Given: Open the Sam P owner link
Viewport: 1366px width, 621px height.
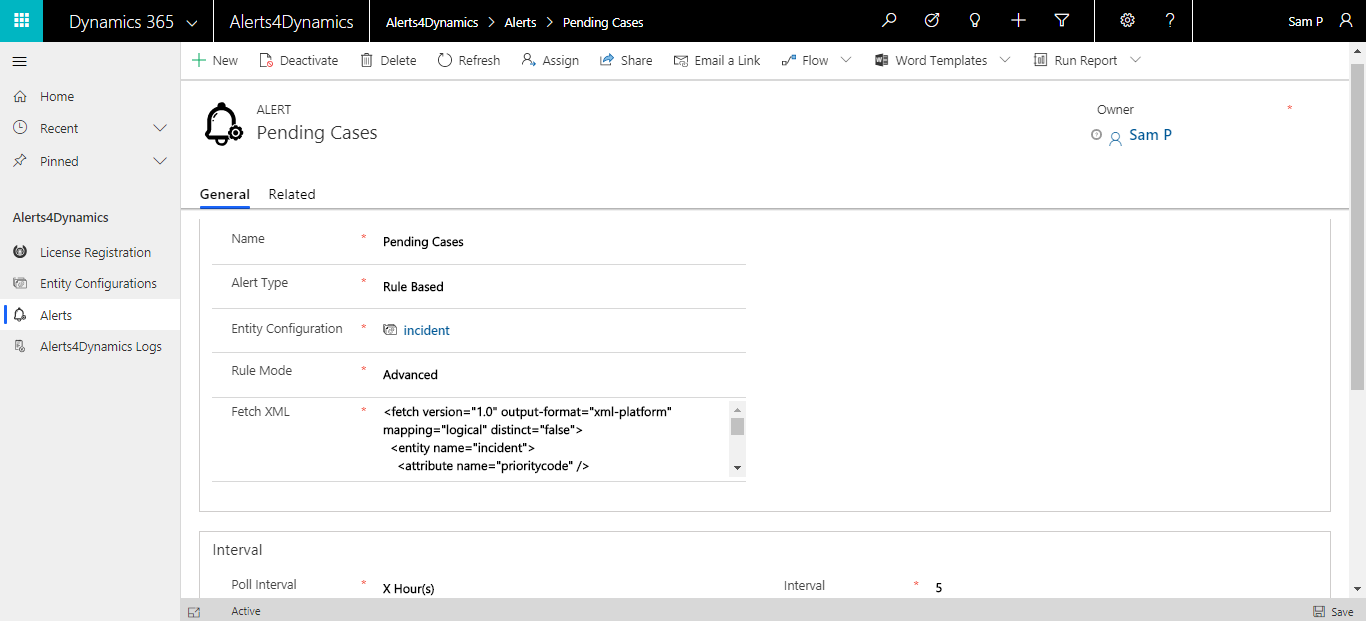Looking at the screenshot, I should (1150, 135).
